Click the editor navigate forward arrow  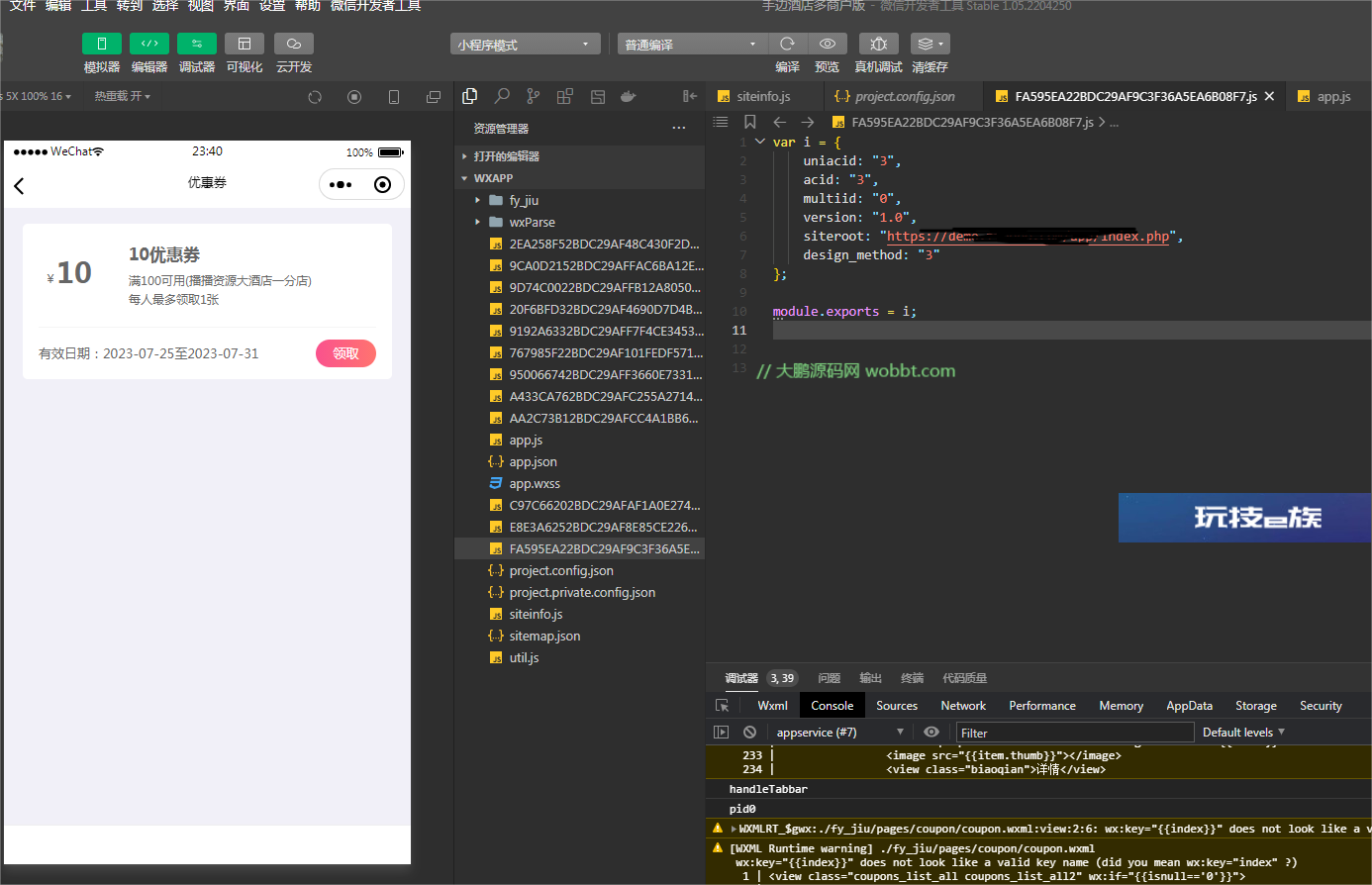pos(807,122)
